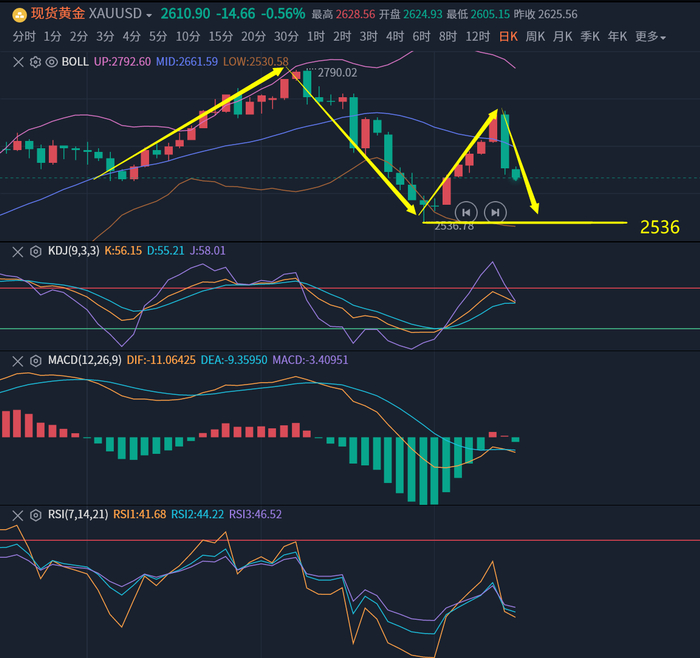This screenshot has width=700, height=658.
Task: Open RSI indicator settings hexagon
Action: pos(35,516)
